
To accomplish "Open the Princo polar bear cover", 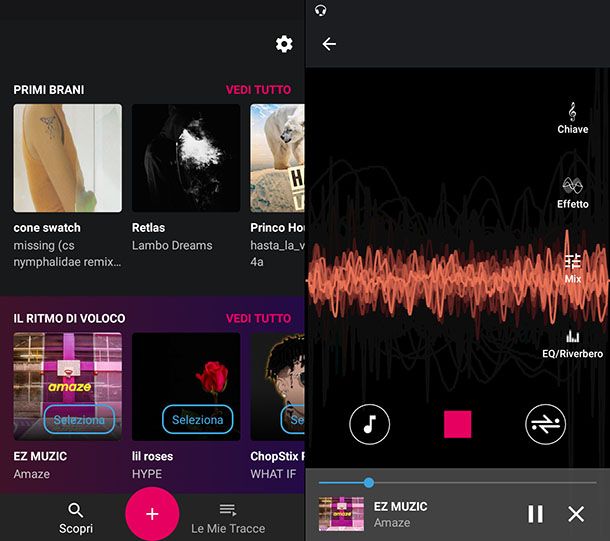I will 277,158.
